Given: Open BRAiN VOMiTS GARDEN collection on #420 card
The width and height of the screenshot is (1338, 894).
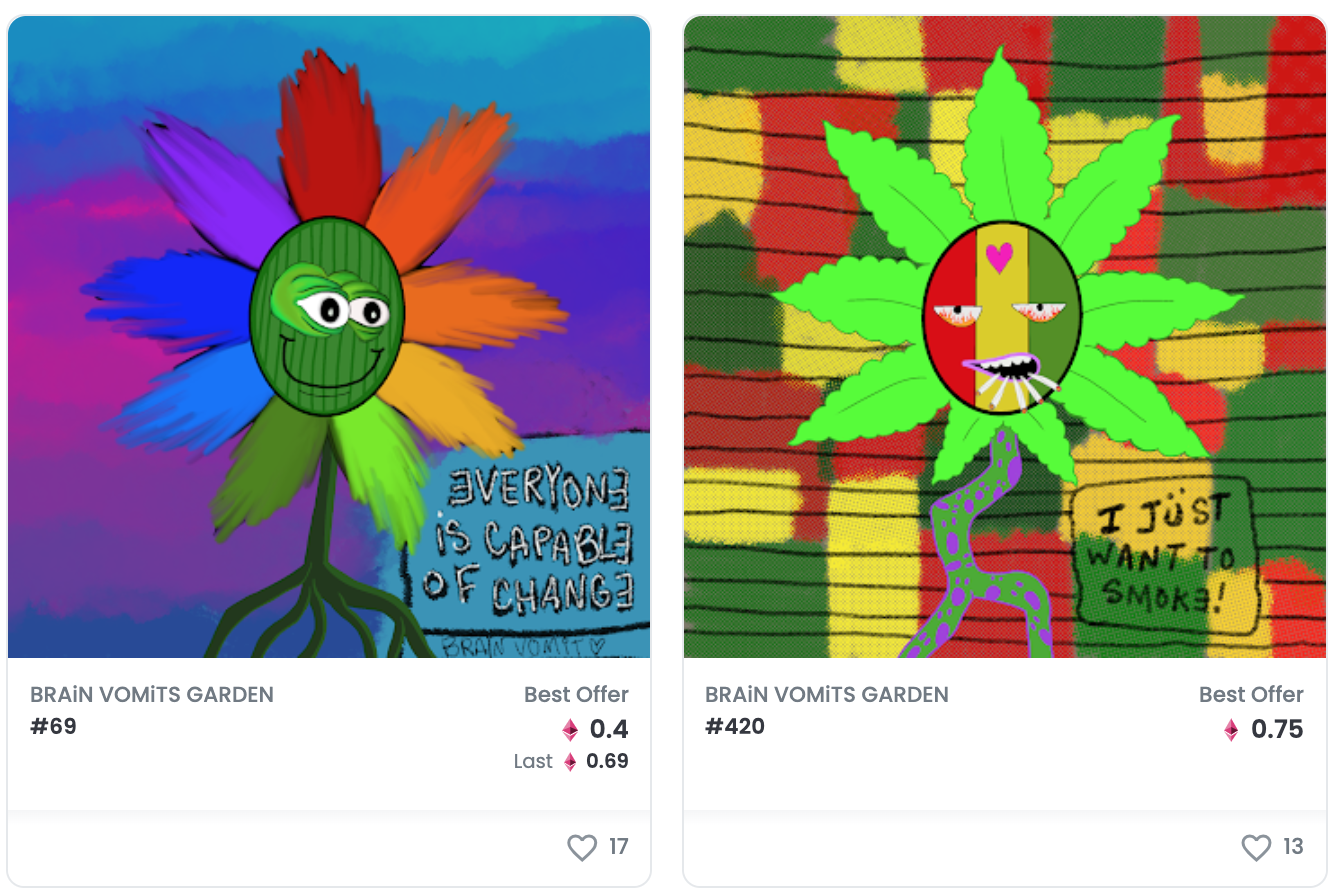Looking at the screenshot, I should pos(827,695).
